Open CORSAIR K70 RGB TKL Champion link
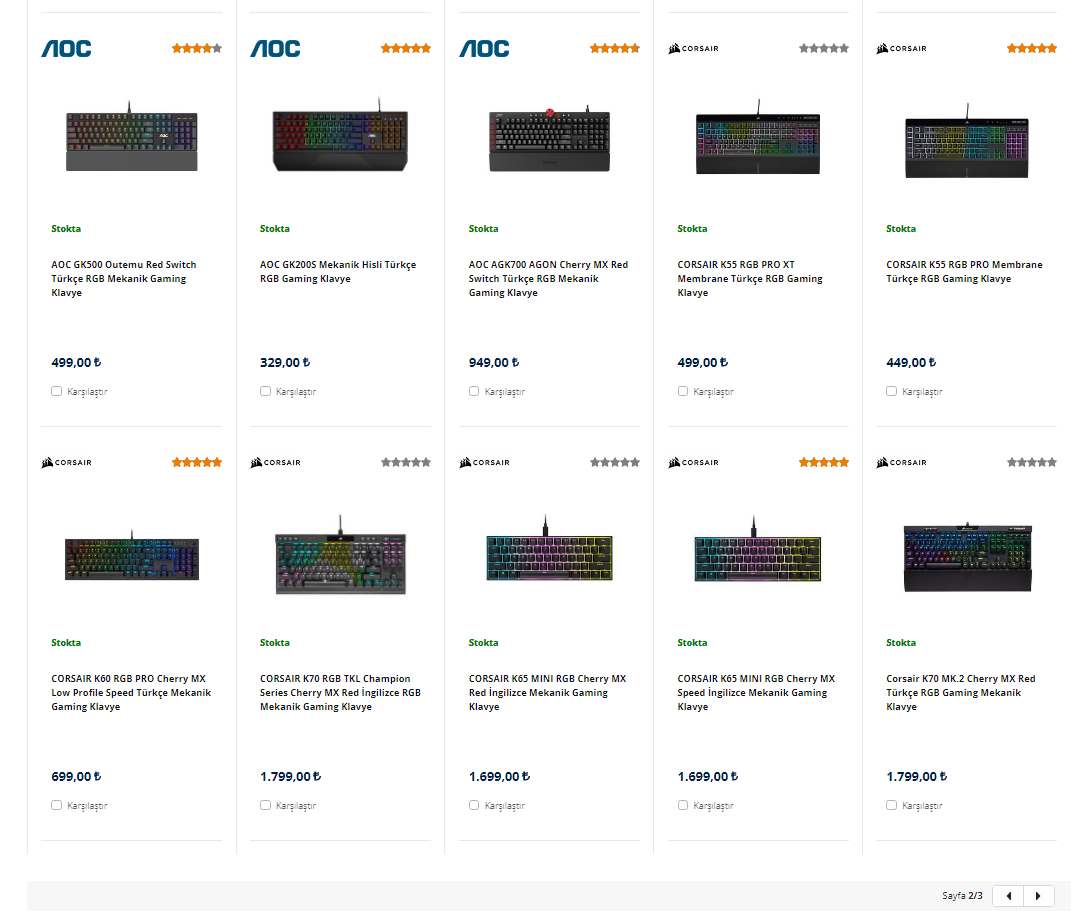 pos(340,693)
